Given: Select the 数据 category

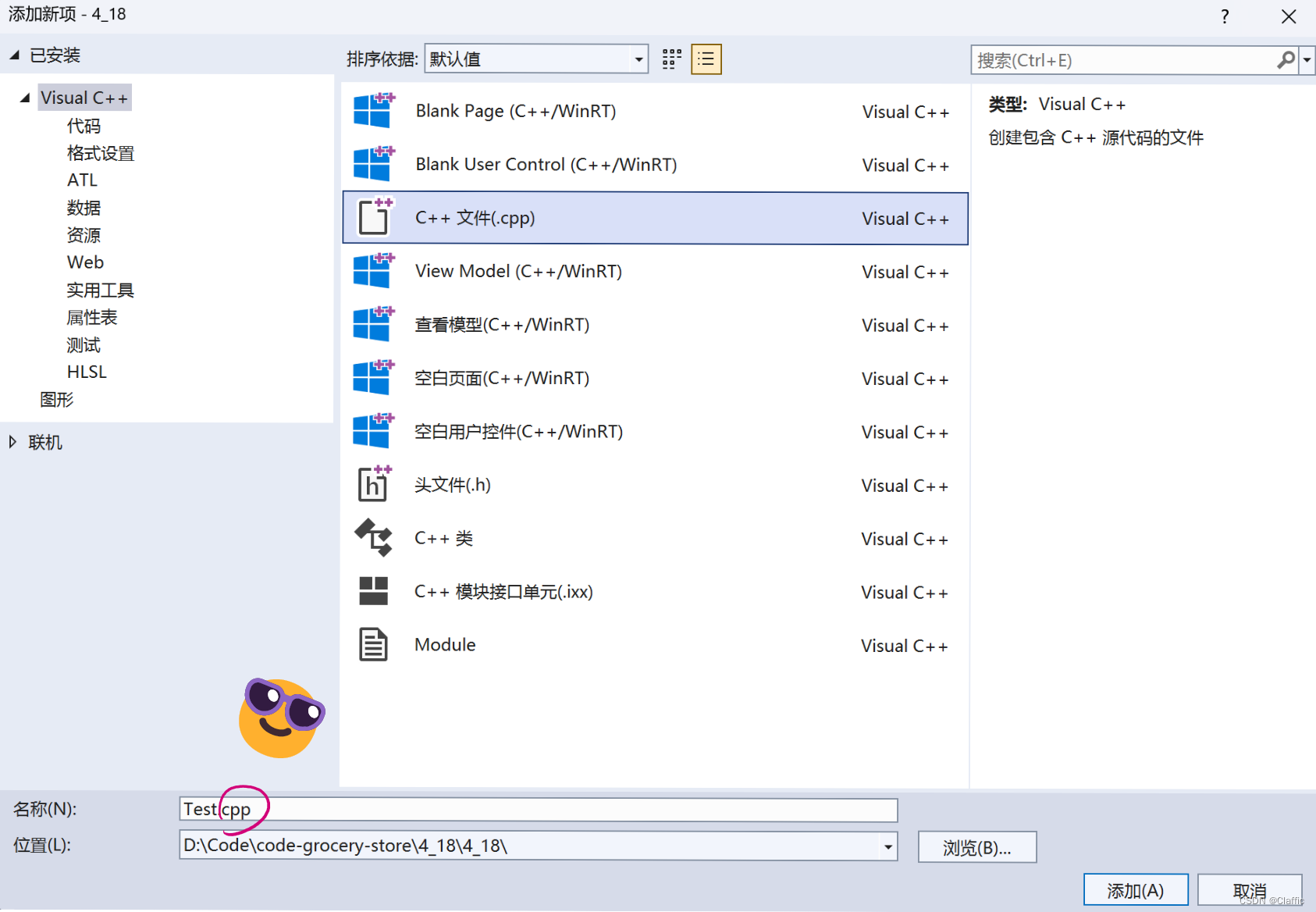Looking at the screenshot, I should (84, 208).
